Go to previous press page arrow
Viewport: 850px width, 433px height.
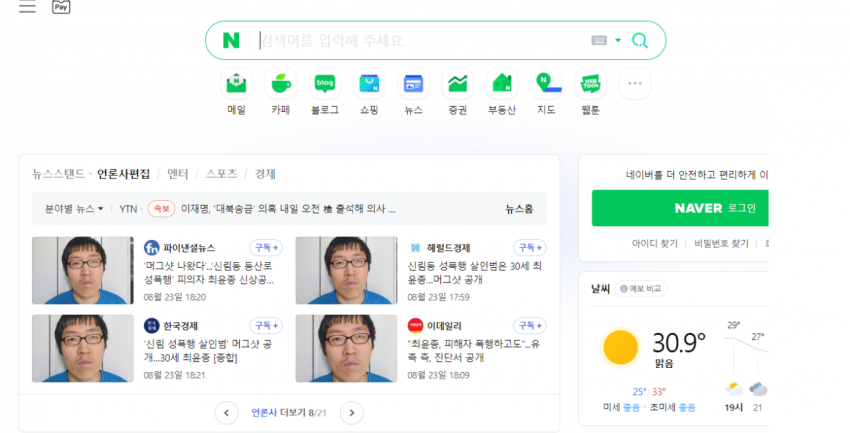pyautogui.click(x=227, y=413)
